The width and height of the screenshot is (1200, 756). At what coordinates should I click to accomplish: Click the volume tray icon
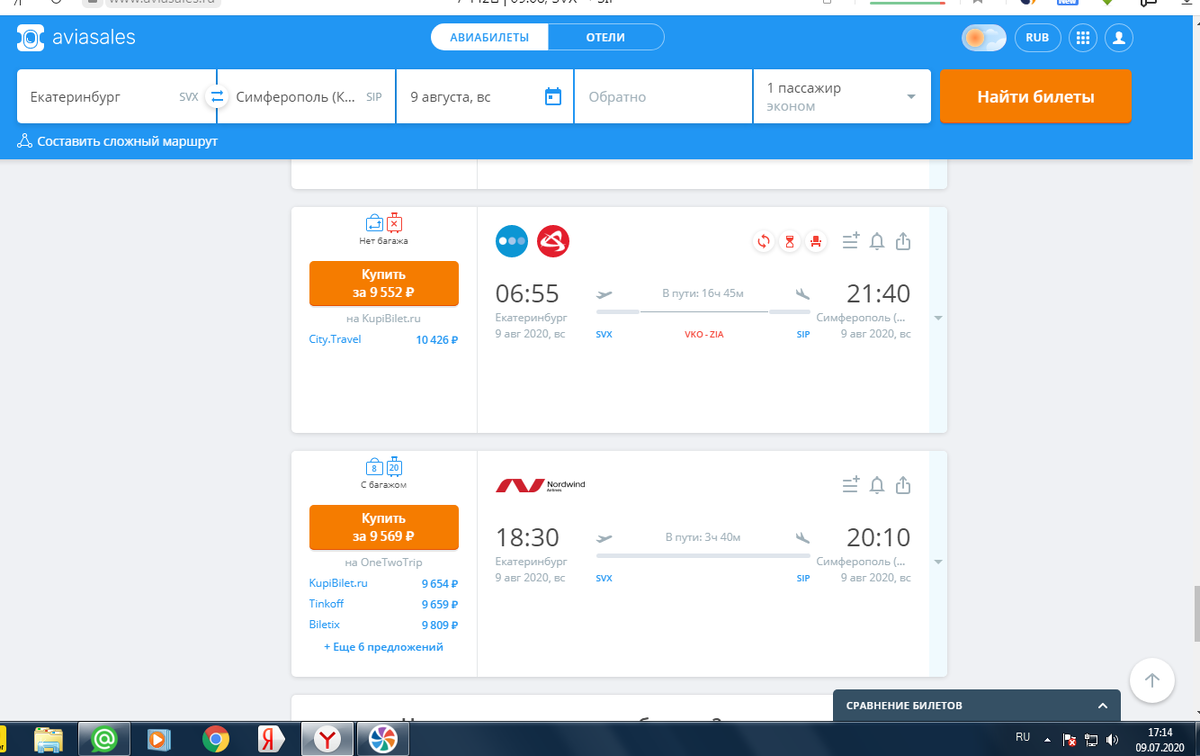tap(1112, 740)
